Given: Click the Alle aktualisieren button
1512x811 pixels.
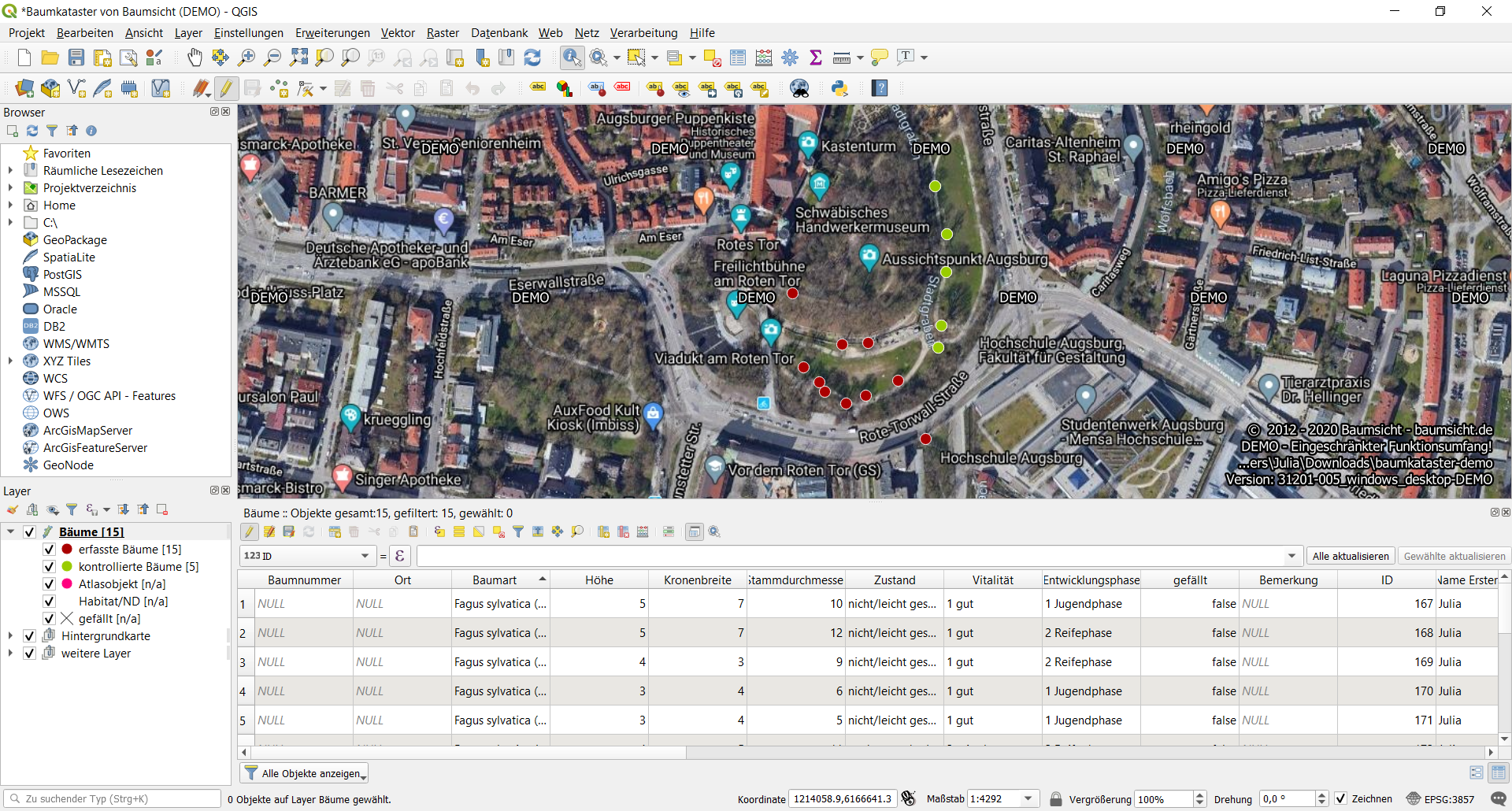Looking at the screenshot, I should [x=1351, y=556].
